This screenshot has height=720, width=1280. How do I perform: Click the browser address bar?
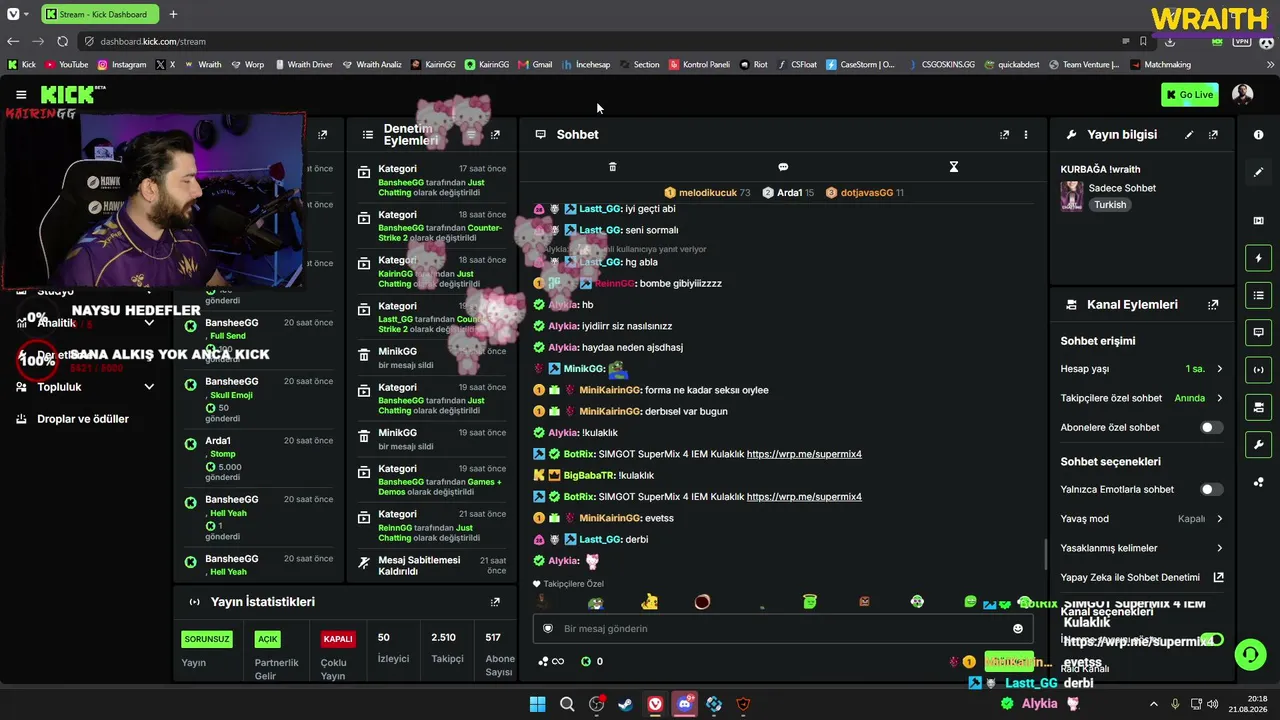pos(600,41)
